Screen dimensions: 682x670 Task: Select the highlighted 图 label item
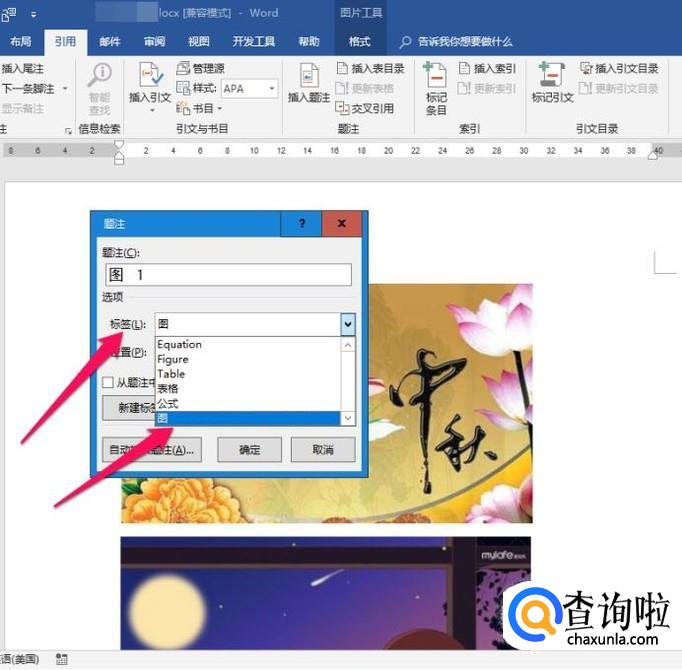point(248,419)
